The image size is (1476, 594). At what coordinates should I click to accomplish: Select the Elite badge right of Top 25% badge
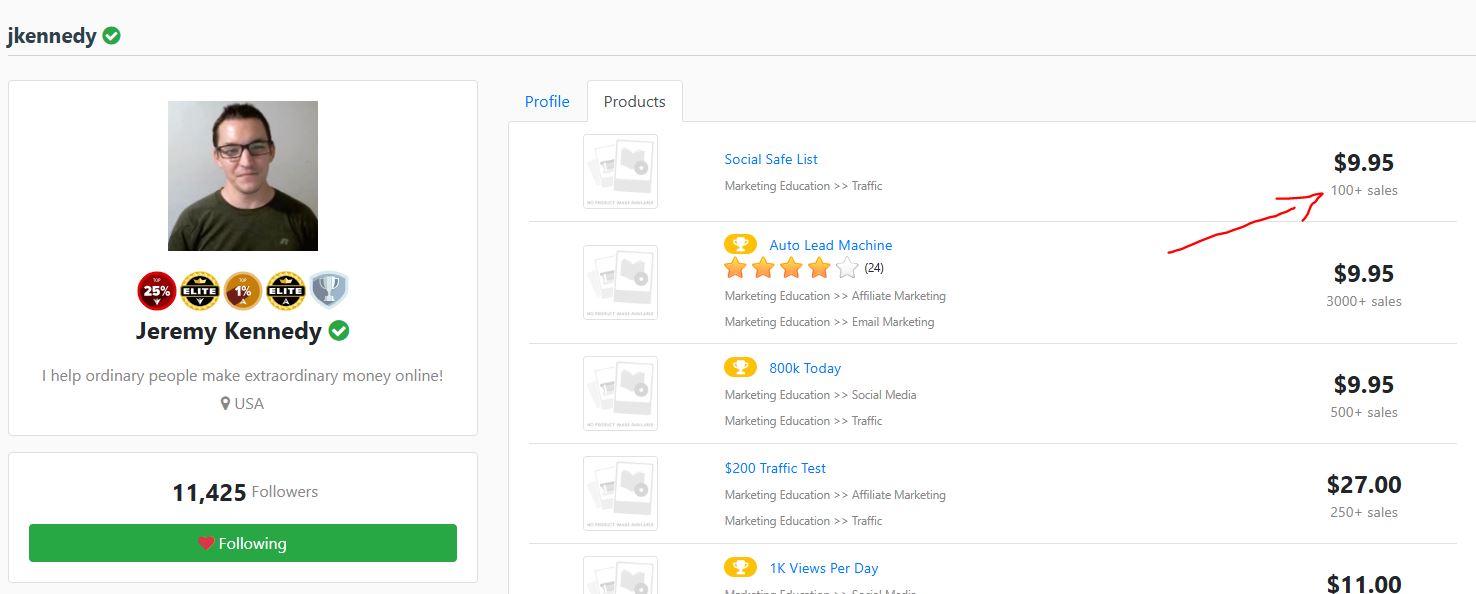pyautogui.click(x=200, y=290)
